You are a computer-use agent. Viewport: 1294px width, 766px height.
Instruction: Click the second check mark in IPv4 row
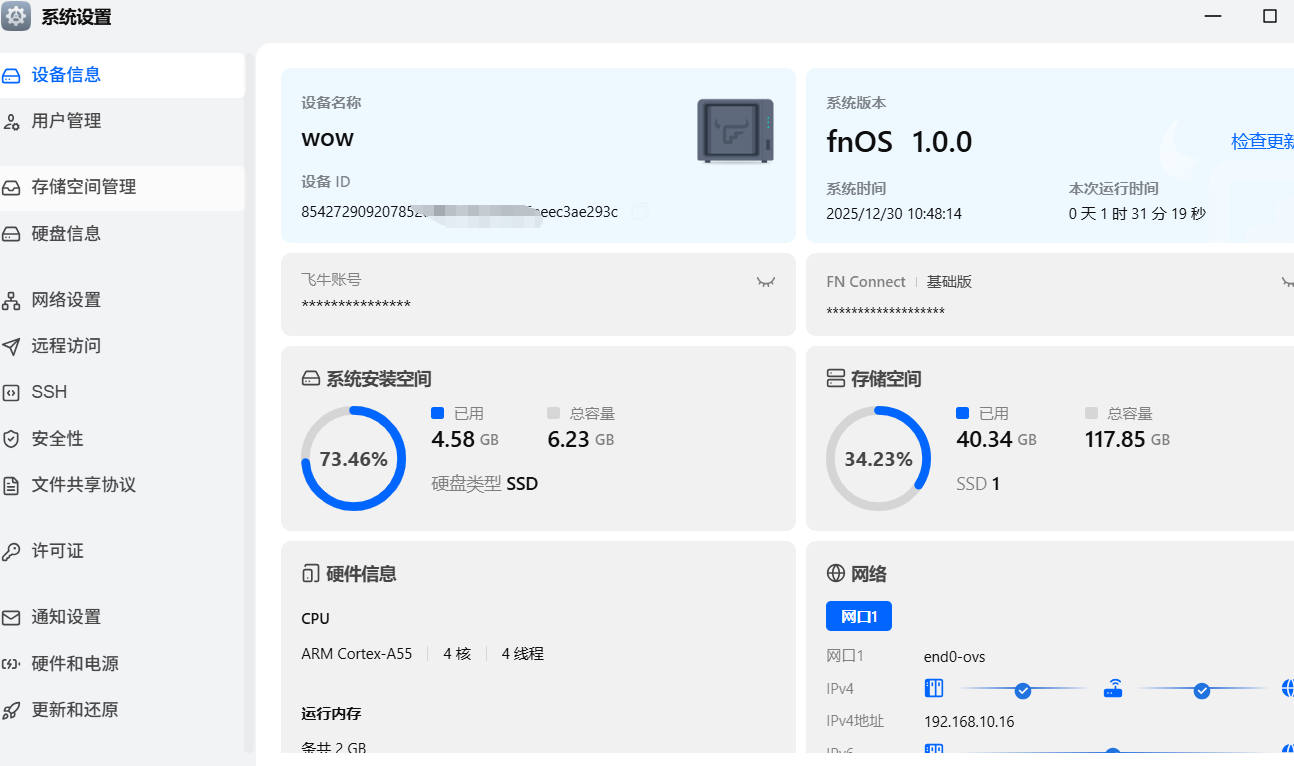(1202, 690)
